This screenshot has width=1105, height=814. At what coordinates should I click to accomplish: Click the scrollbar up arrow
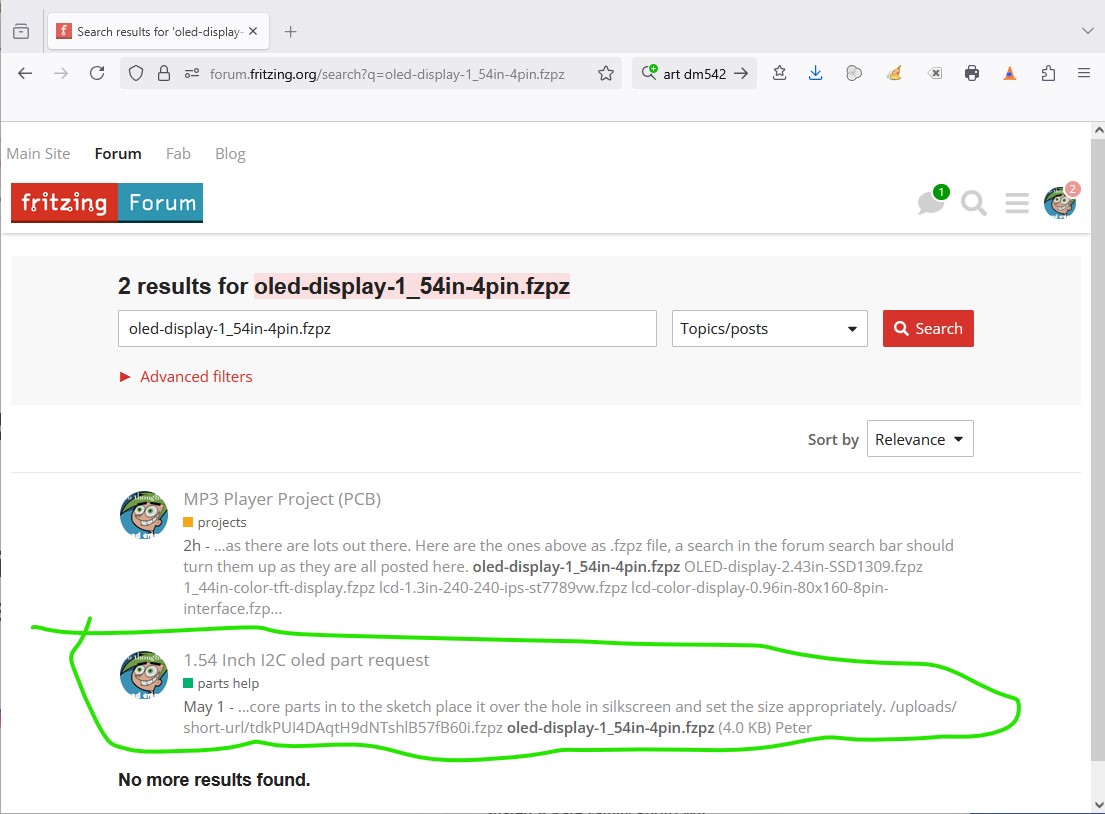pos(1098,130)
